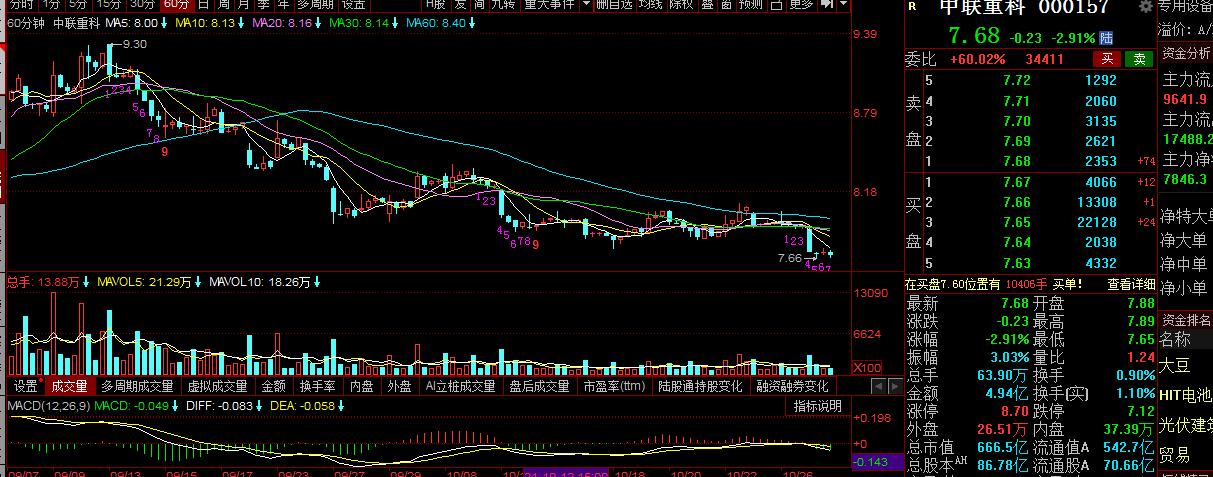
Task: Switch to weekly 周 K-line
Action: click(x=224, y=5)
